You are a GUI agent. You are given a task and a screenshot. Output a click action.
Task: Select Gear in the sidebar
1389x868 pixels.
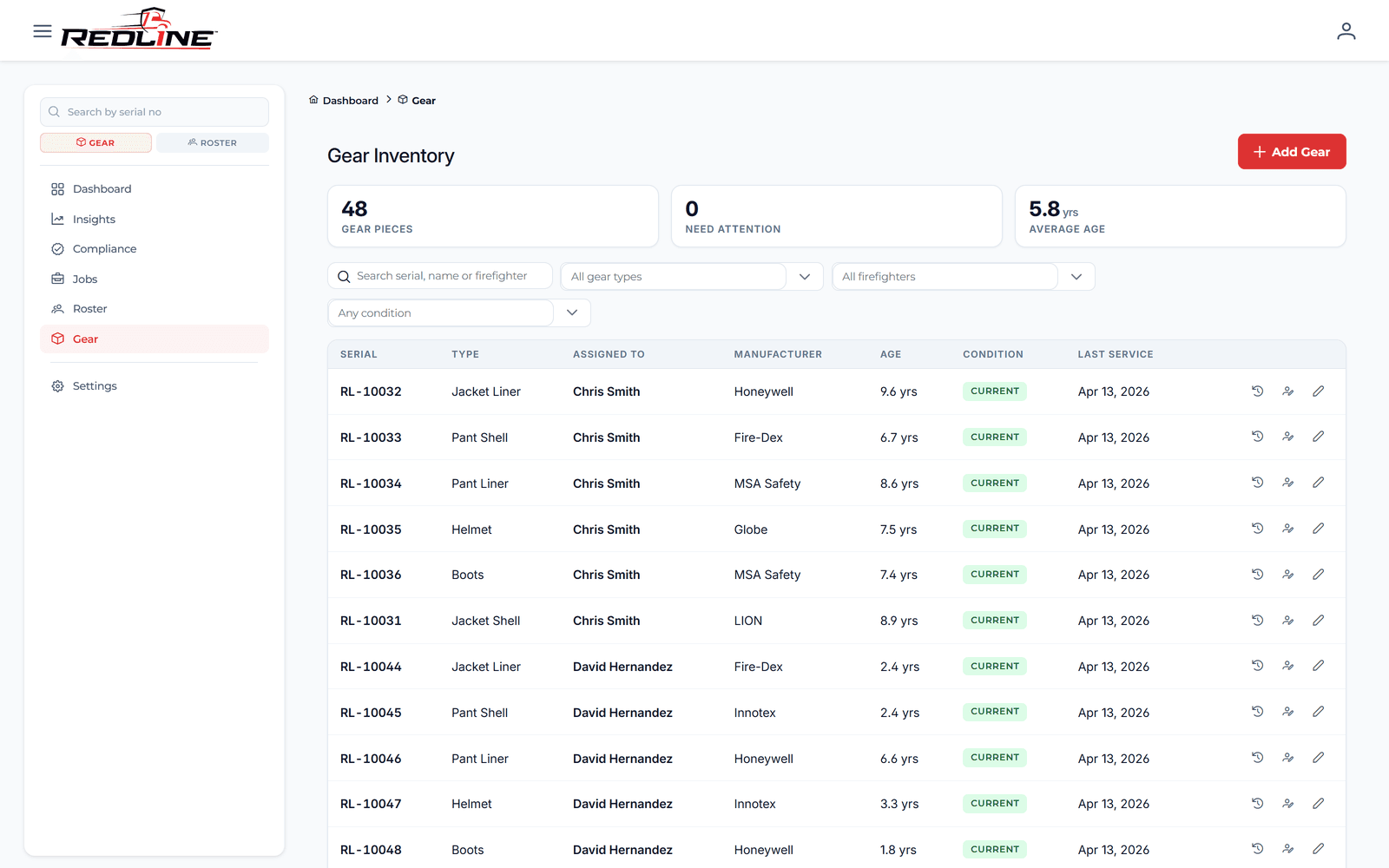[x=155, y=339]
